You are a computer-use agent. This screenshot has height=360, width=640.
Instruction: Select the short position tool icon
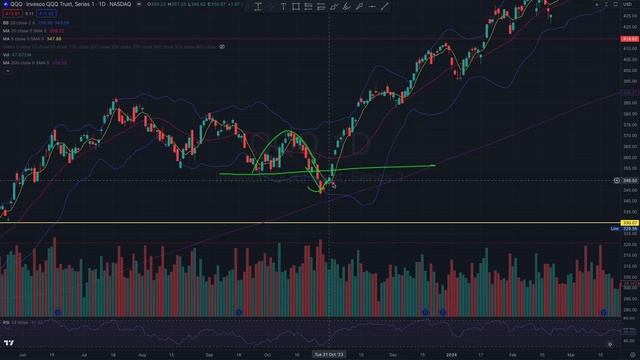click(x=321, y=7)
